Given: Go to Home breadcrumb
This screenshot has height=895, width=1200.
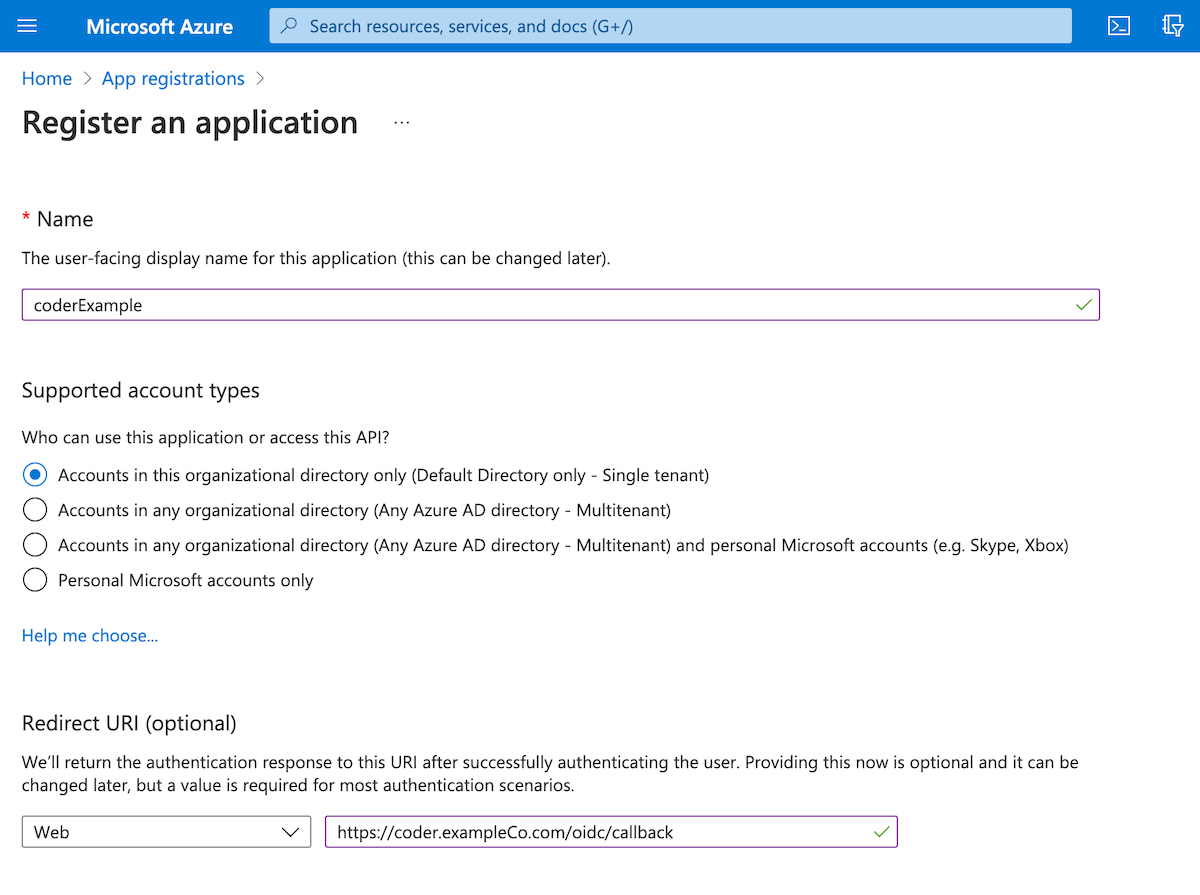Looking at the screenshot, I should [x=47, y=78].
